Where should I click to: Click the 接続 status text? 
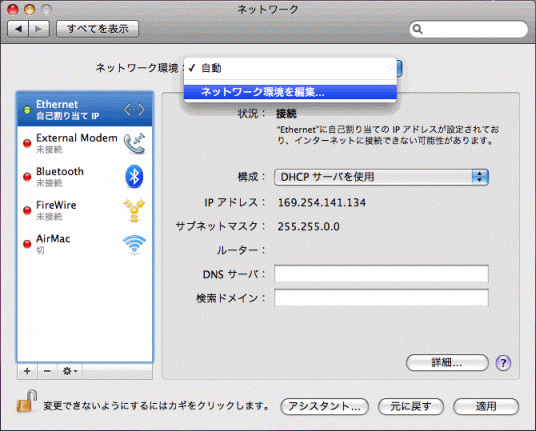point(286,113)
